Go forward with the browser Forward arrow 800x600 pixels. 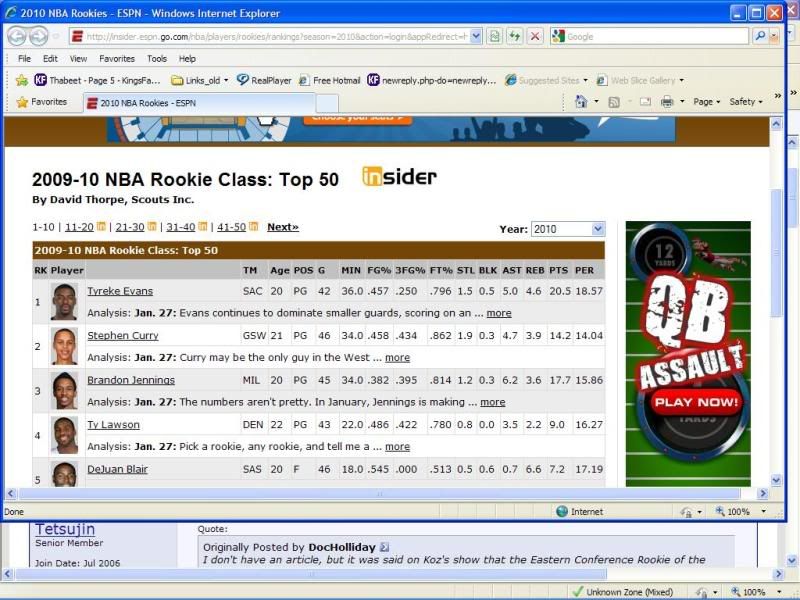[x=38, y=36]
